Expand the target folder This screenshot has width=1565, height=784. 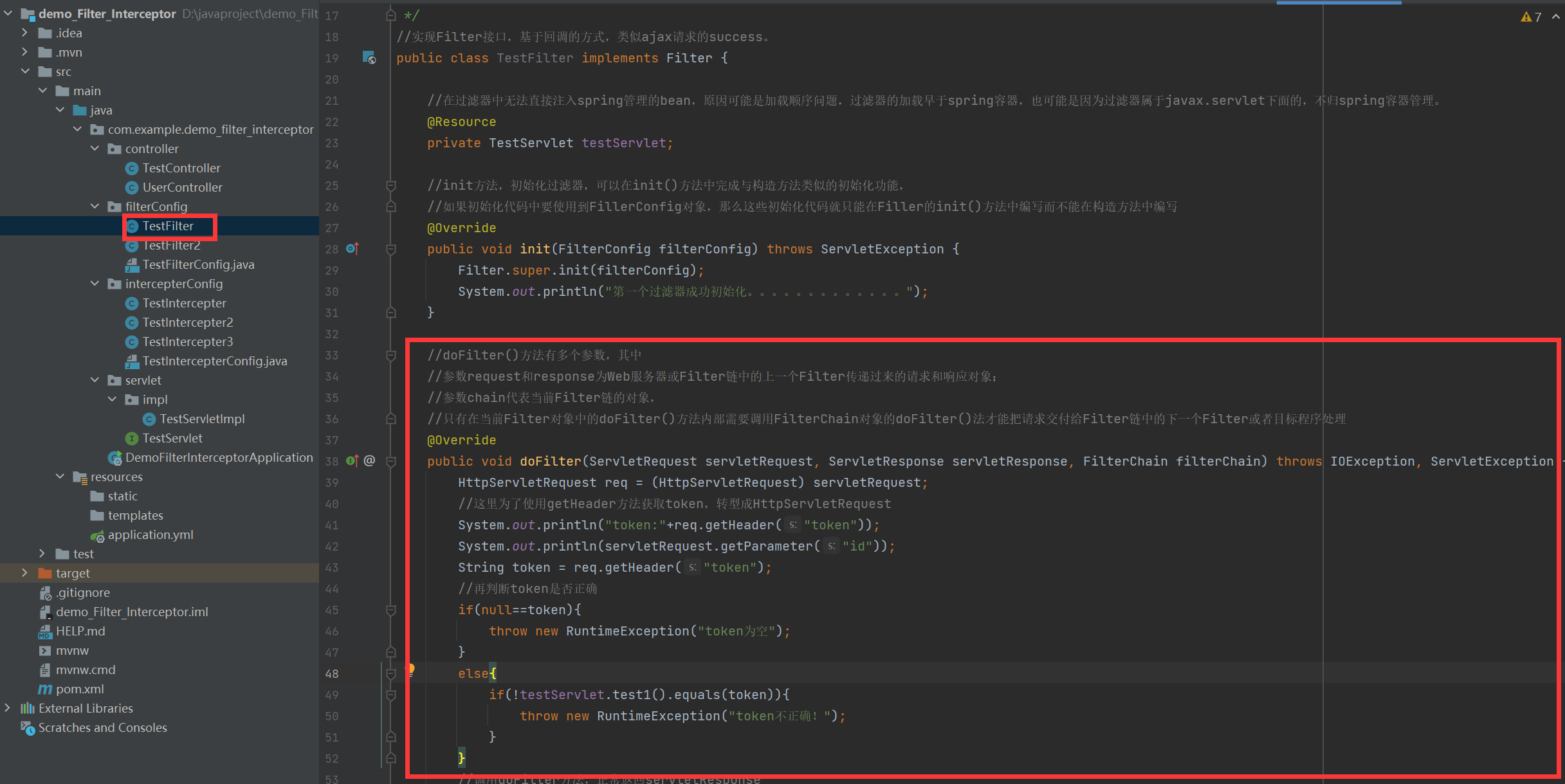tap(24, 572)
